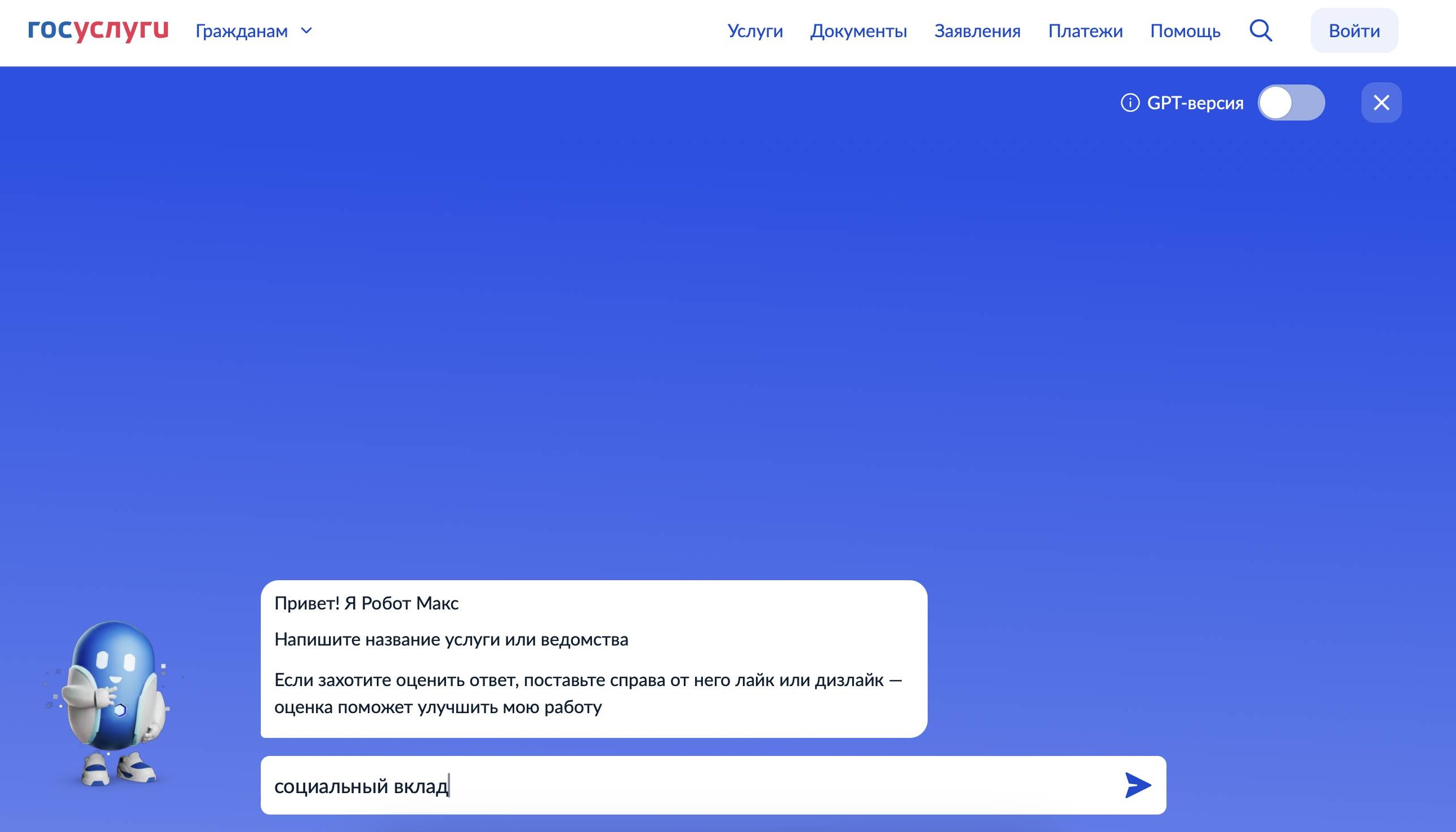Click the white knob of the GPT switch

tap(1276, 103)
